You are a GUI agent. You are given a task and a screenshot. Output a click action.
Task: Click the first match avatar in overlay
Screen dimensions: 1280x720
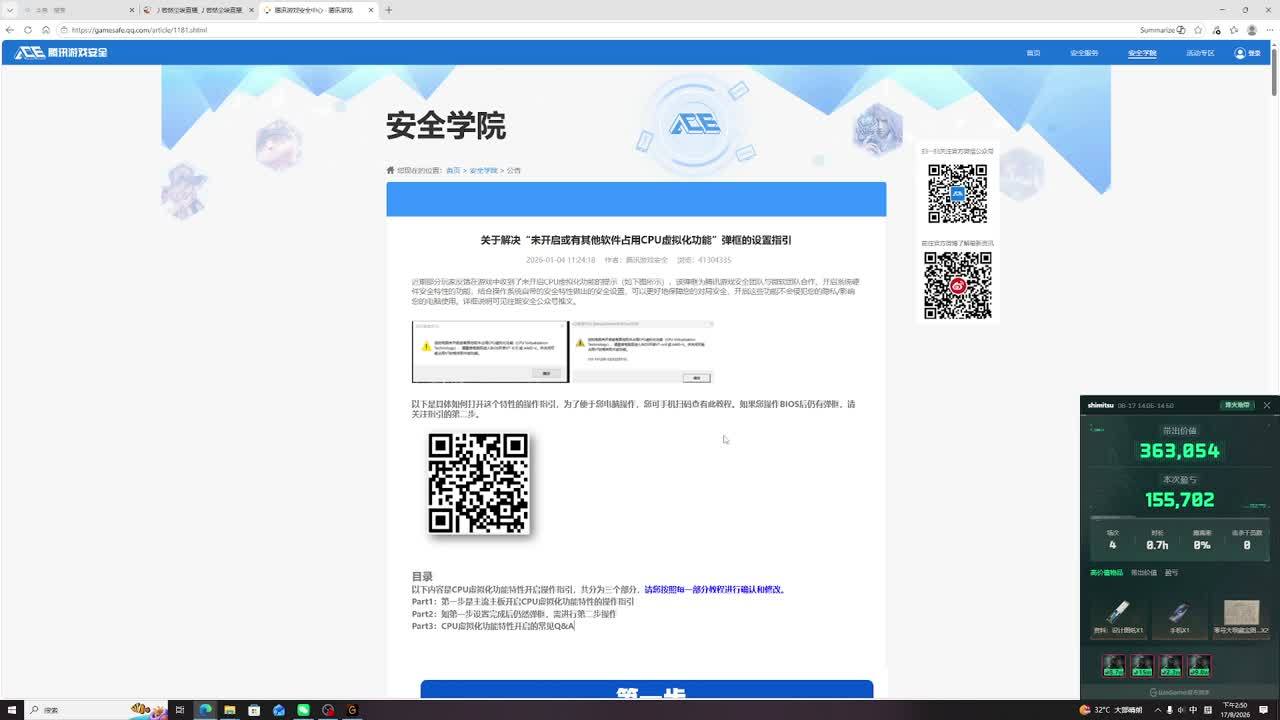(1113, 665)
